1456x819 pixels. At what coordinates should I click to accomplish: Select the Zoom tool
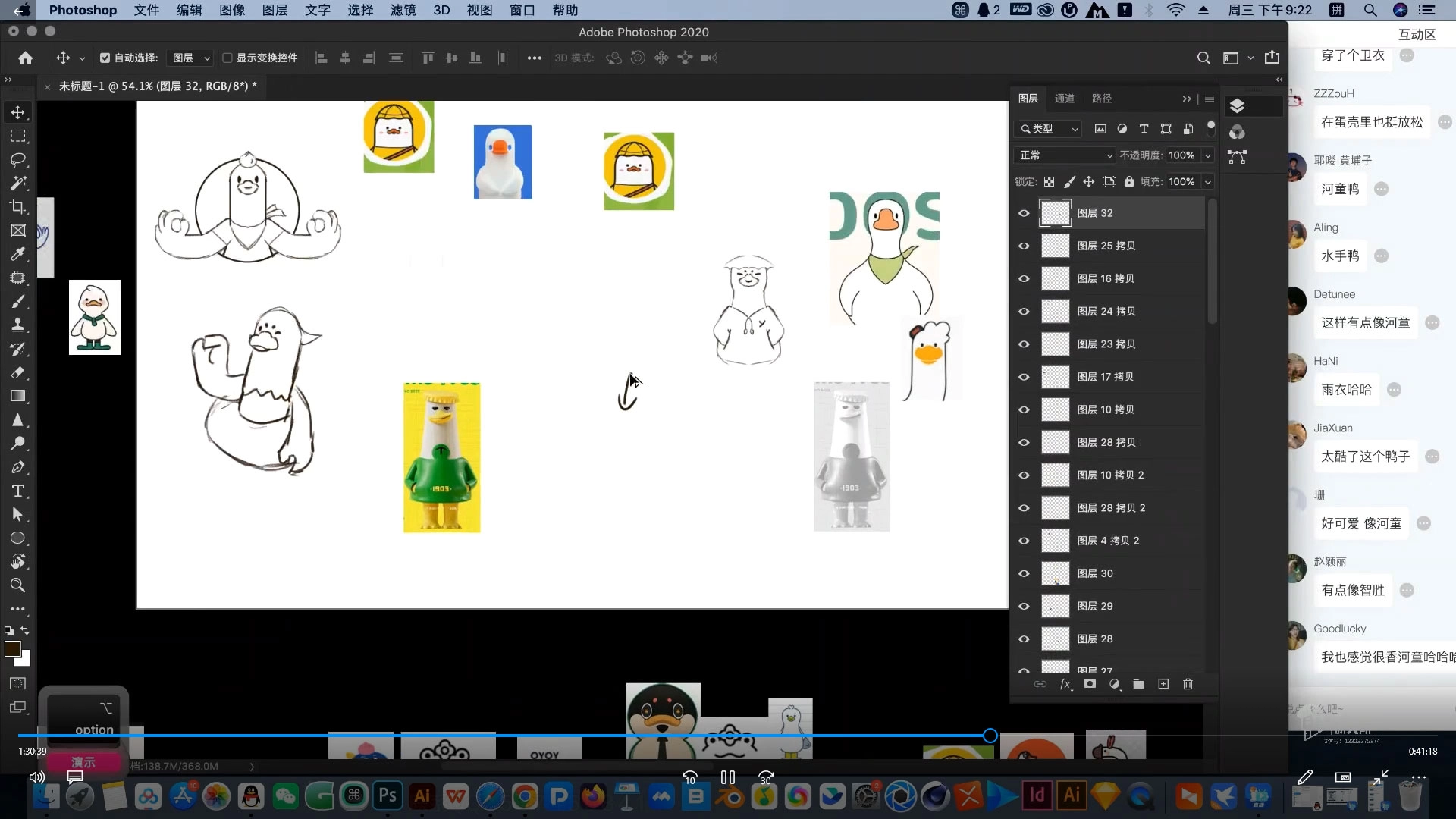pos(18,585)
